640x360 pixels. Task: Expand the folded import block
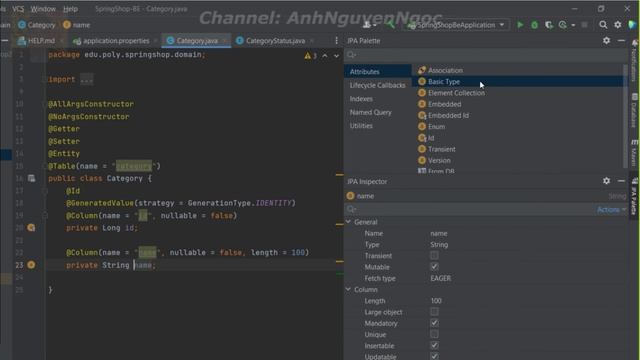tap(87, 80)
